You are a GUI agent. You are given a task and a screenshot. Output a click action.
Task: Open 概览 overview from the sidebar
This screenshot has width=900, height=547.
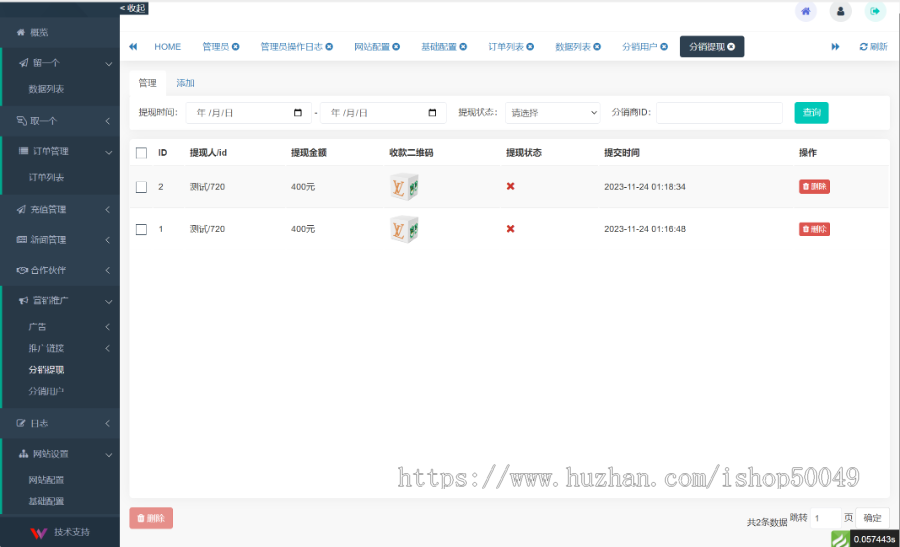tap(60, 33)
